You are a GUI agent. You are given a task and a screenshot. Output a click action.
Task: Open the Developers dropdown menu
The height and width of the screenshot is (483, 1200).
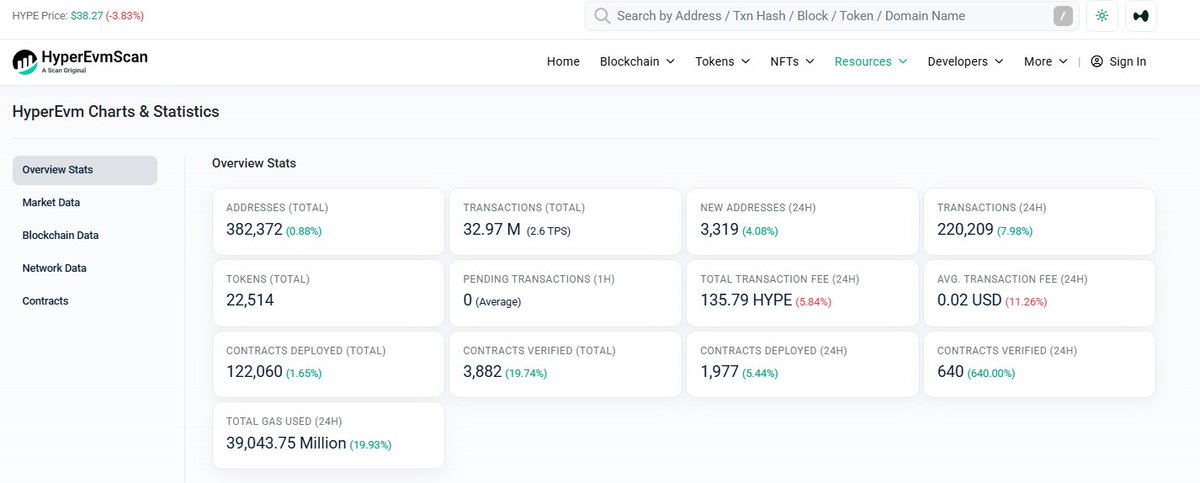[x=965, y=61]
